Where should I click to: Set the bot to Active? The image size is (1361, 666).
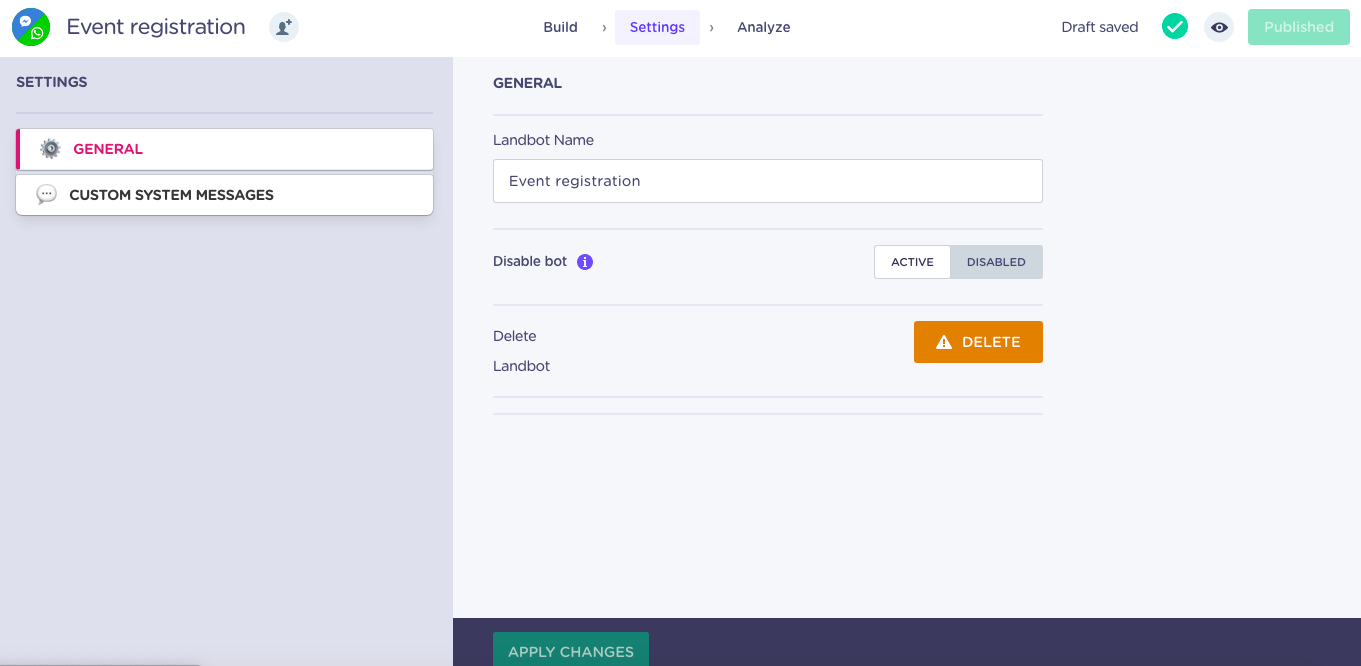coord(912,262)
